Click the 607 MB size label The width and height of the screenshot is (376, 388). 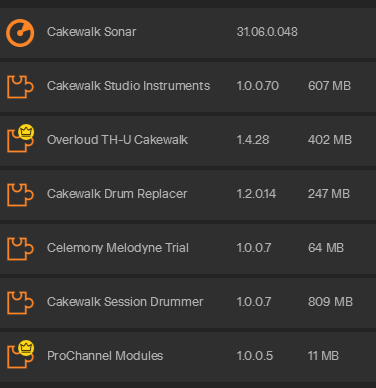coord(329,86)
